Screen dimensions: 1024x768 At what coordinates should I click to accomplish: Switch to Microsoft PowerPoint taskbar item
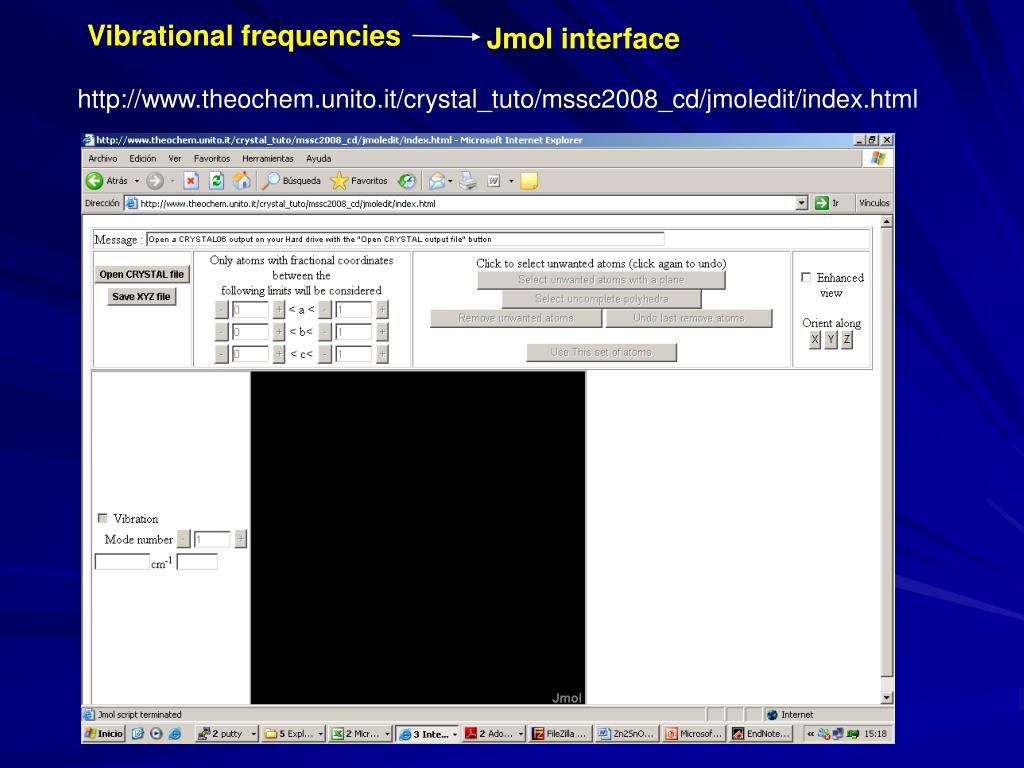point(694,734)
